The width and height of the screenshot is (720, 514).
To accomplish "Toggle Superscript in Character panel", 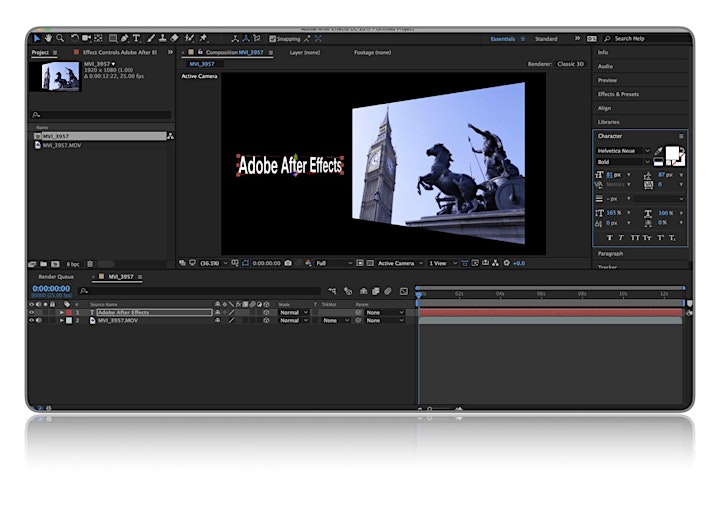I will pos(660,238).
